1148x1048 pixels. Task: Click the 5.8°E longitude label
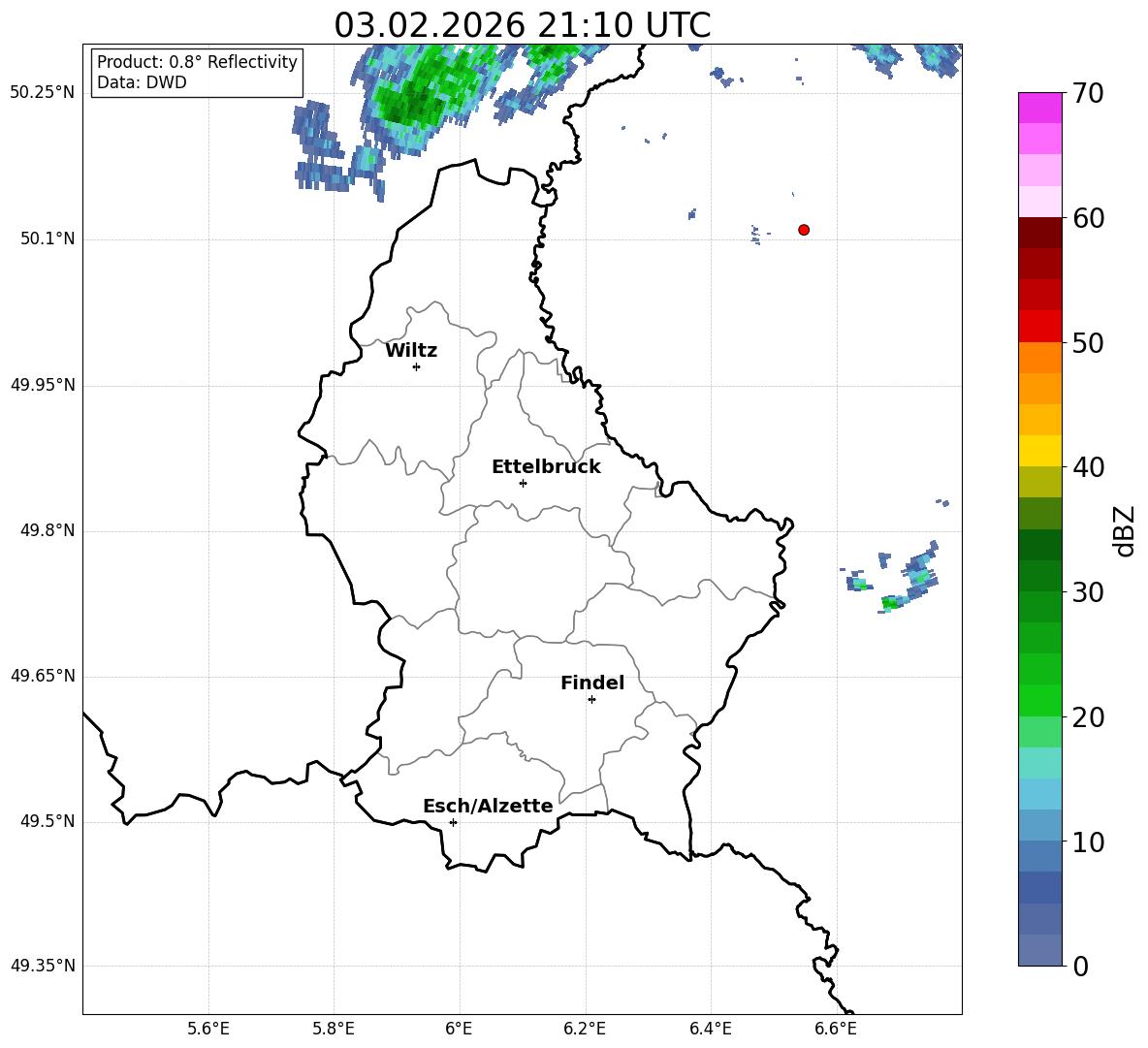(x=334, y=1029)
